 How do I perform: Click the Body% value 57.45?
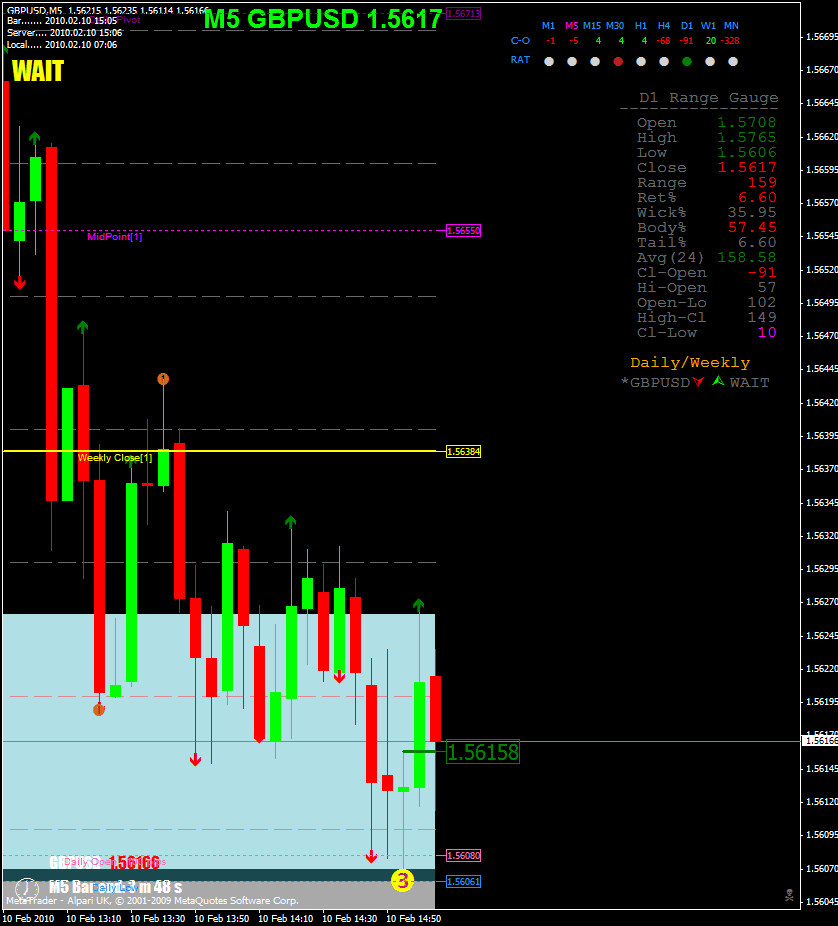(752, 227)
